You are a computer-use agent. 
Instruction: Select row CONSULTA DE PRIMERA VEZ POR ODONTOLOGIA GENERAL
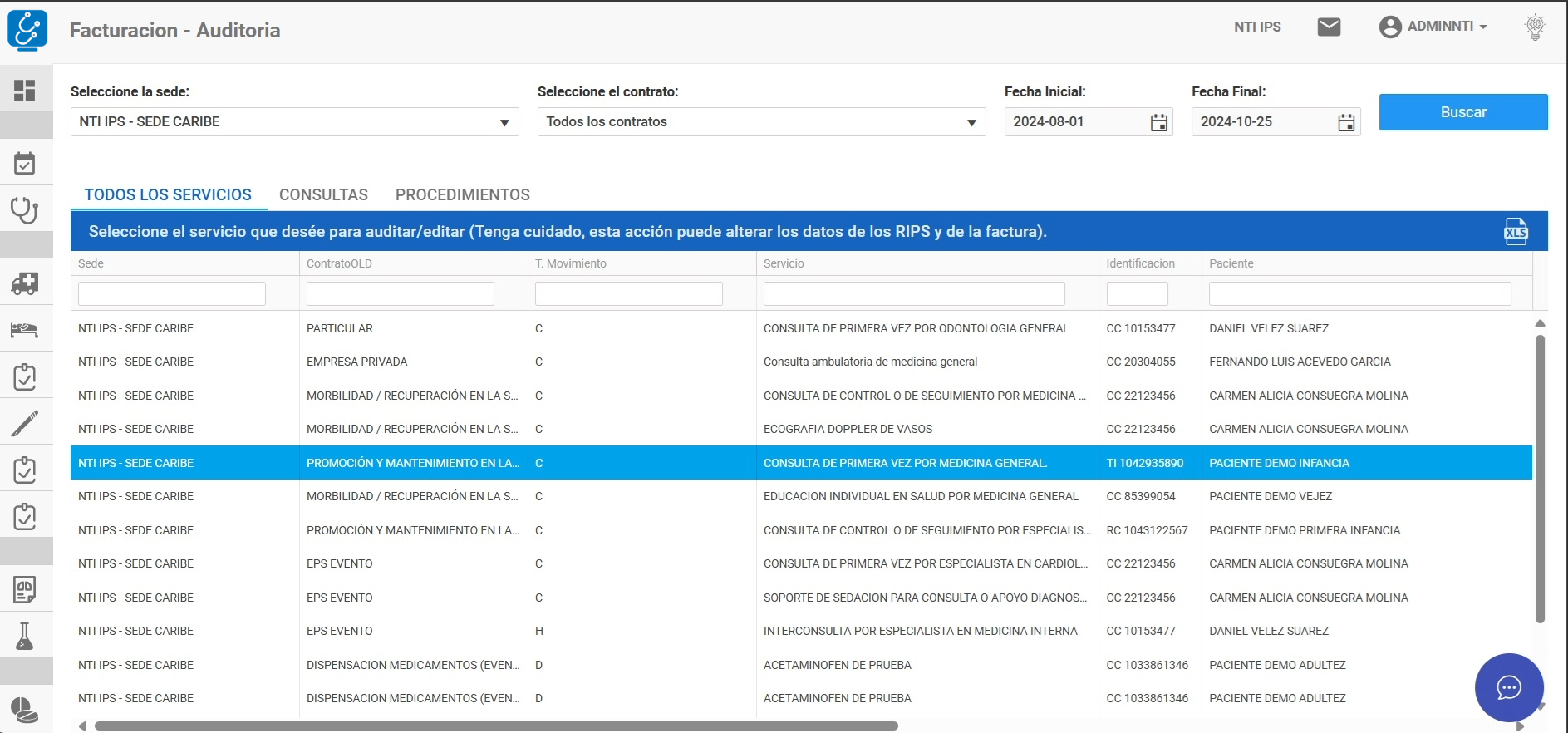click(801, 328)
